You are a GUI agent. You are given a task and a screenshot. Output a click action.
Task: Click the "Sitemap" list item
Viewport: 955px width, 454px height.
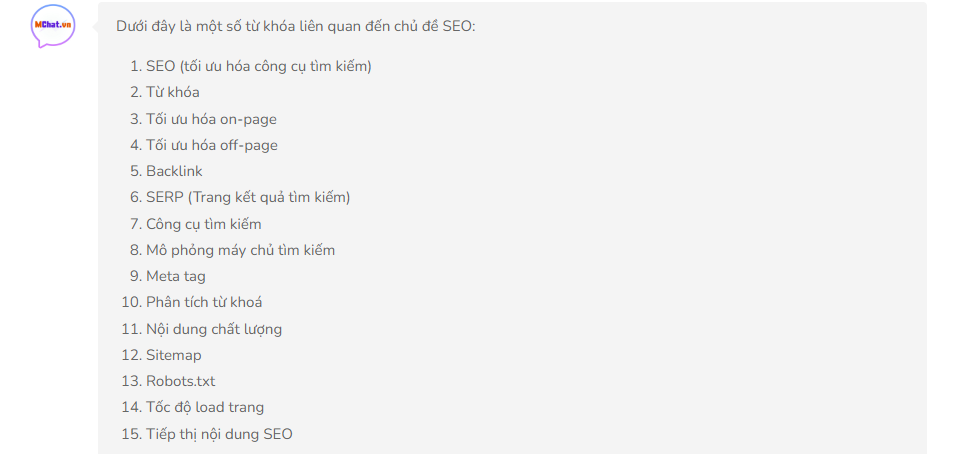(174, 355)
